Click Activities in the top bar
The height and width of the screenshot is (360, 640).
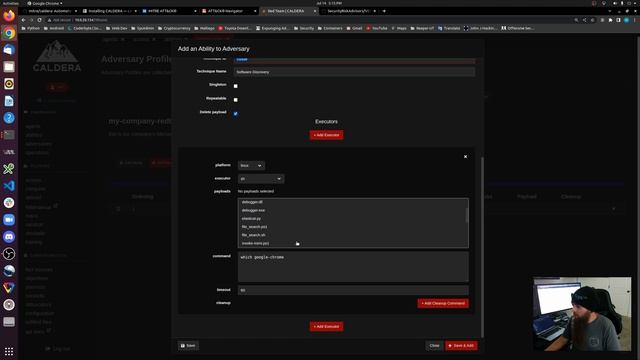point(10,3)
